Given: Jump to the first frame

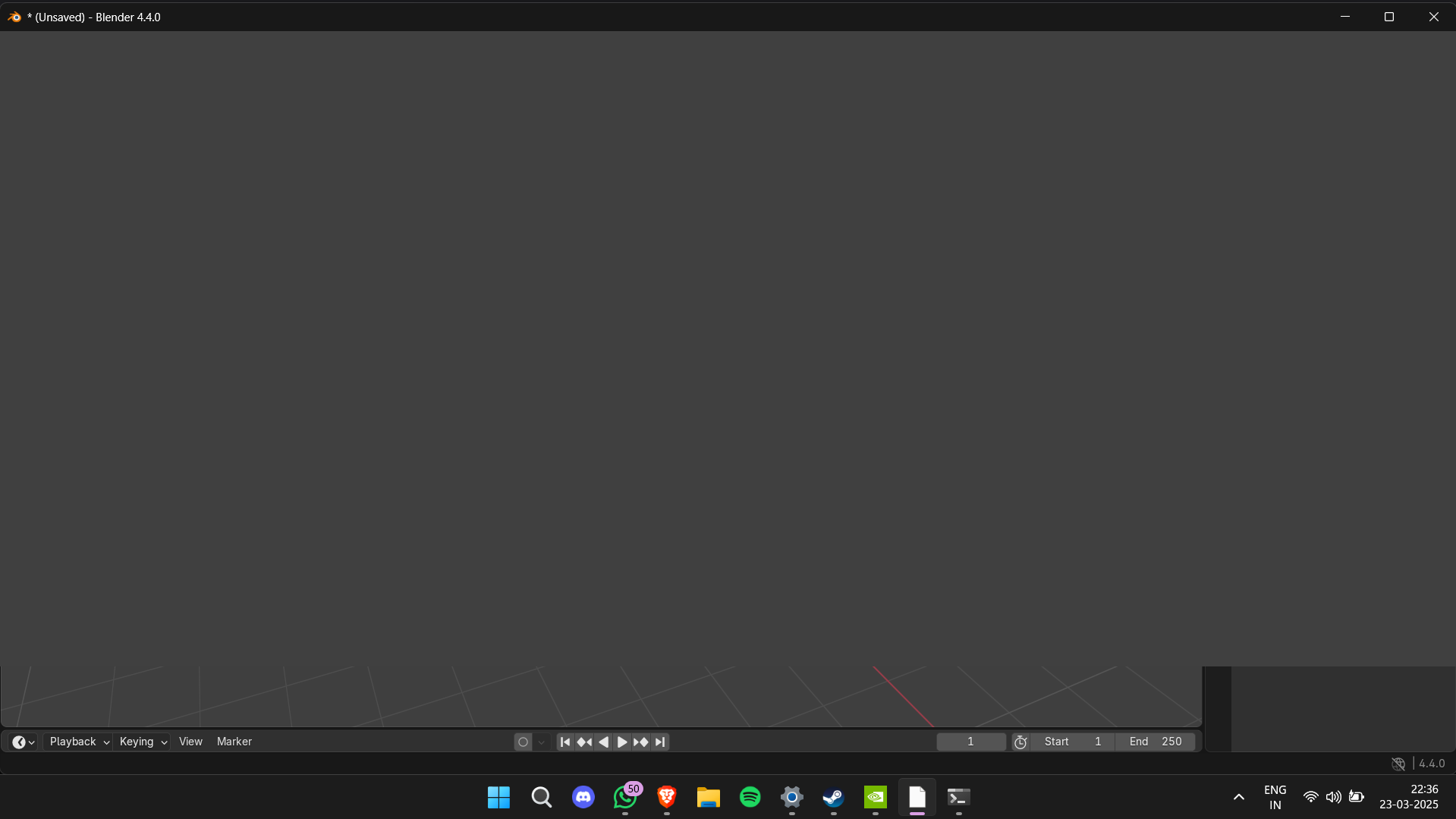Looking at the screenshot, I should point(565,742).
